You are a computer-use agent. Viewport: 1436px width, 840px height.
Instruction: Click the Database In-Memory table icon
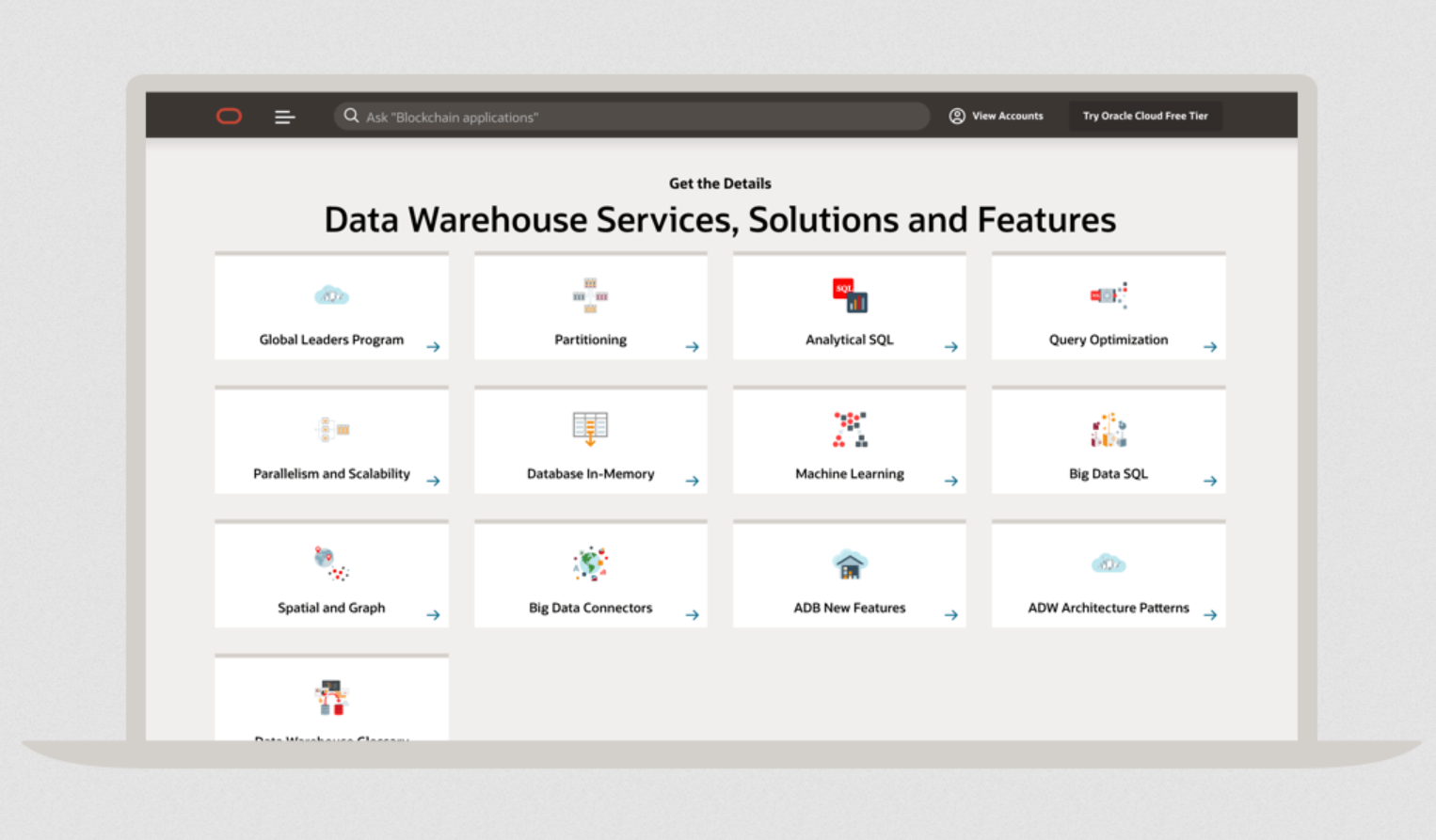[x=590, y=429]
